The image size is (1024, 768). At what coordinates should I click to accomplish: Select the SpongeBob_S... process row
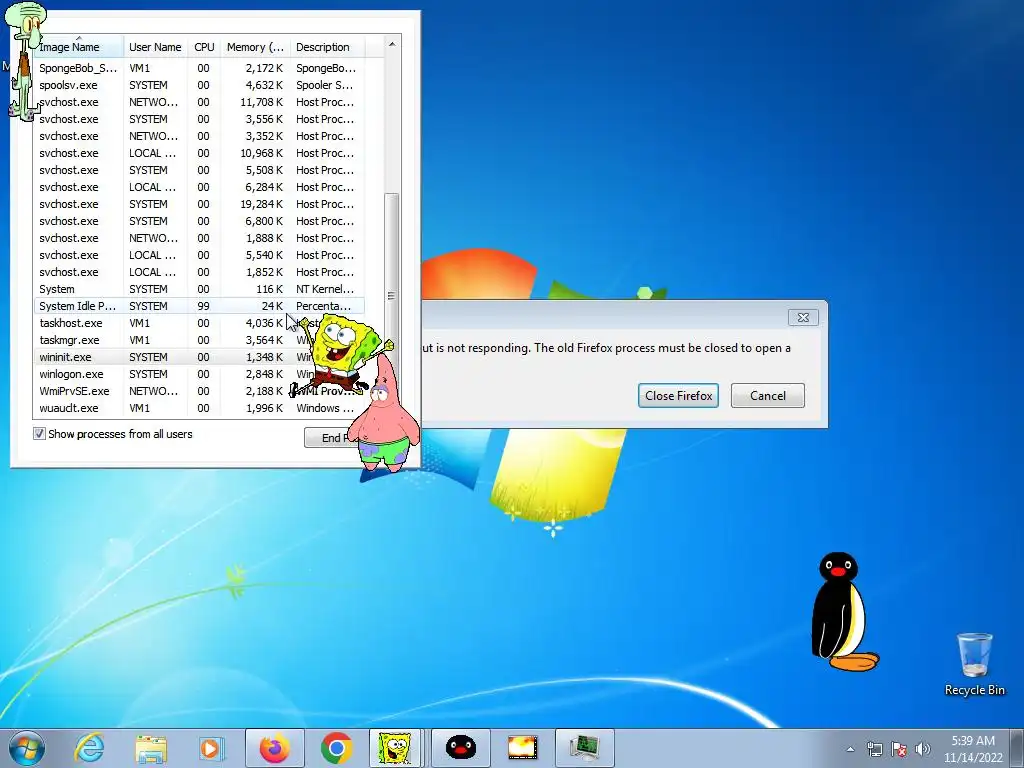tap(199, 68)
